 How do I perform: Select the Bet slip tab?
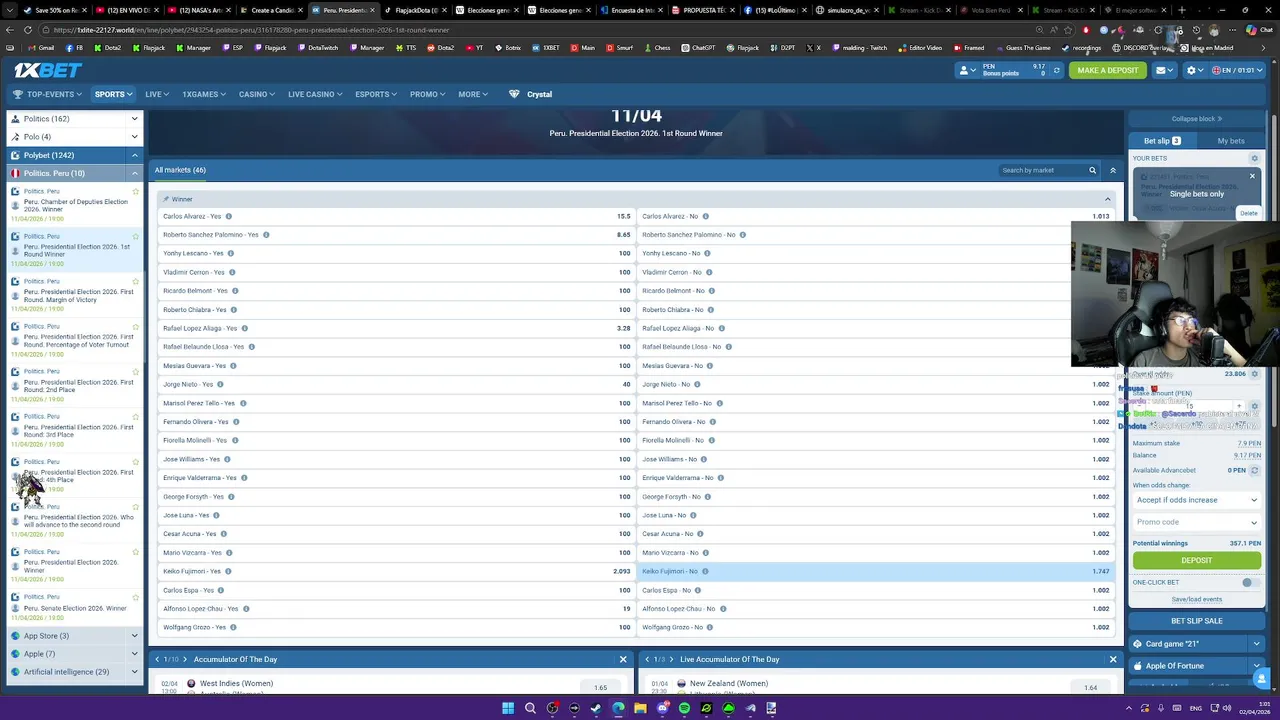click(1162, 141)
